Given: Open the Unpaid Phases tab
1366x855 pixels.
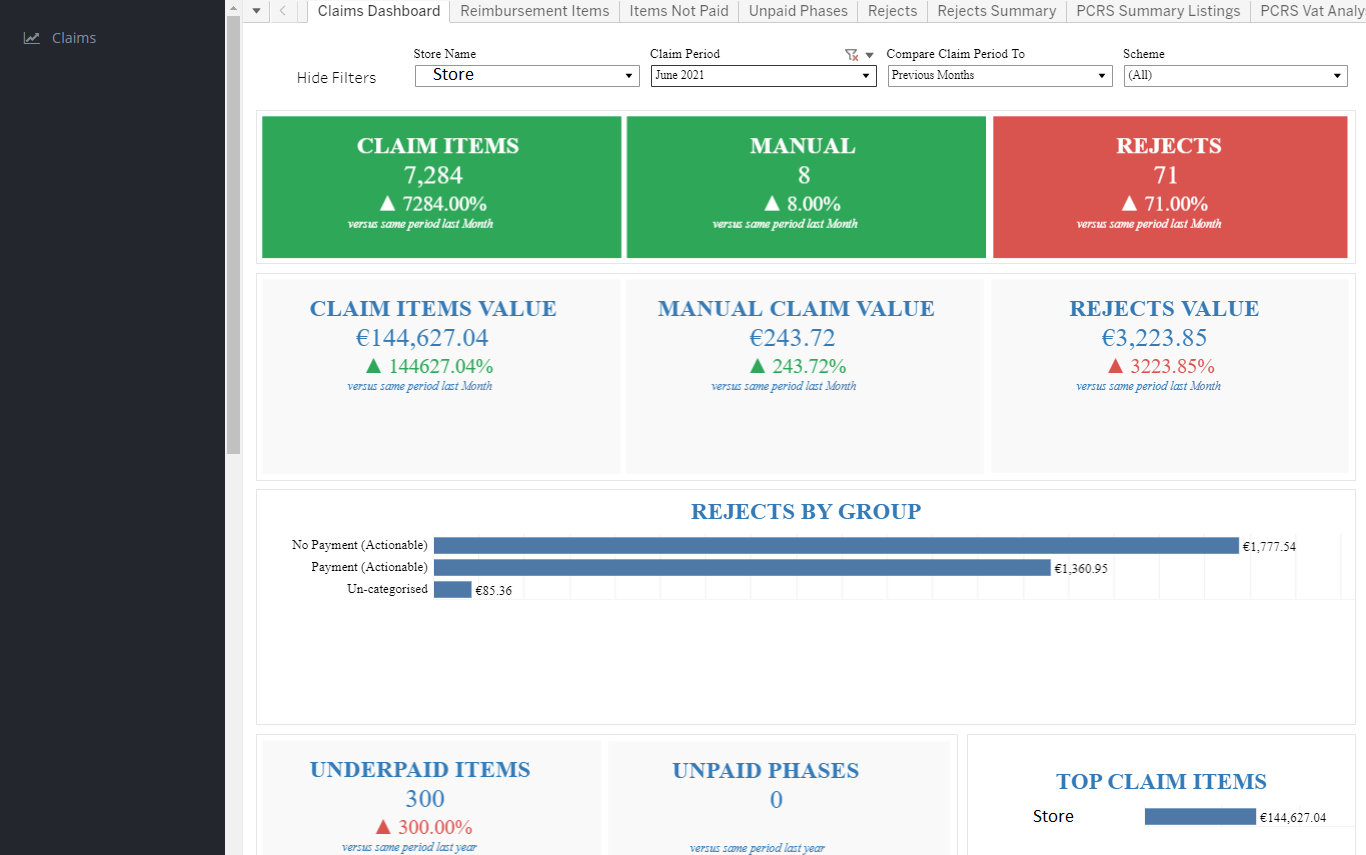Looking at the screenshot, I should pos(798,11).
